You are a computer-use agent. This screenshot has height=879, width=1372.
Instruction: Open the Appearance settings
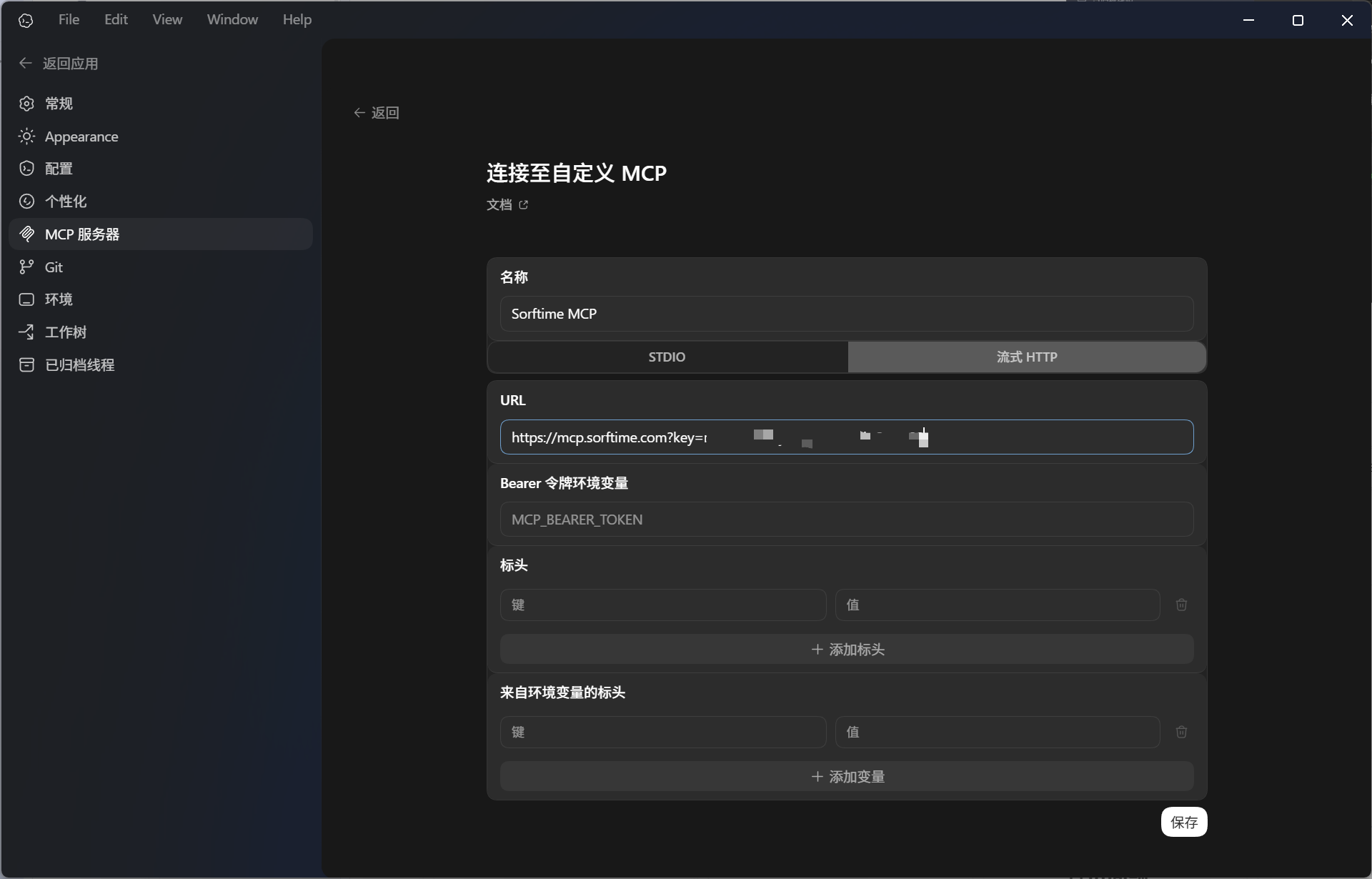point(81,136)
